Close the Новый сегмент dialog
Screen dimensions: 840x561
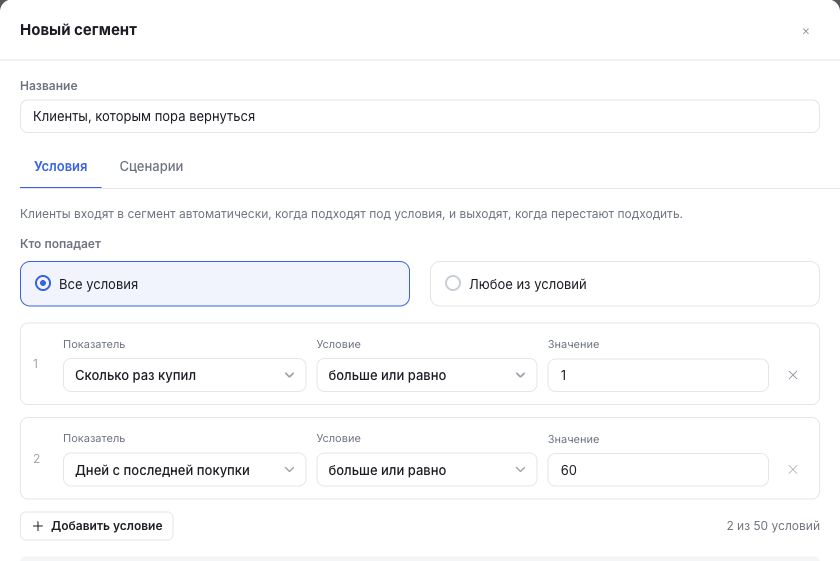(805, 32)
